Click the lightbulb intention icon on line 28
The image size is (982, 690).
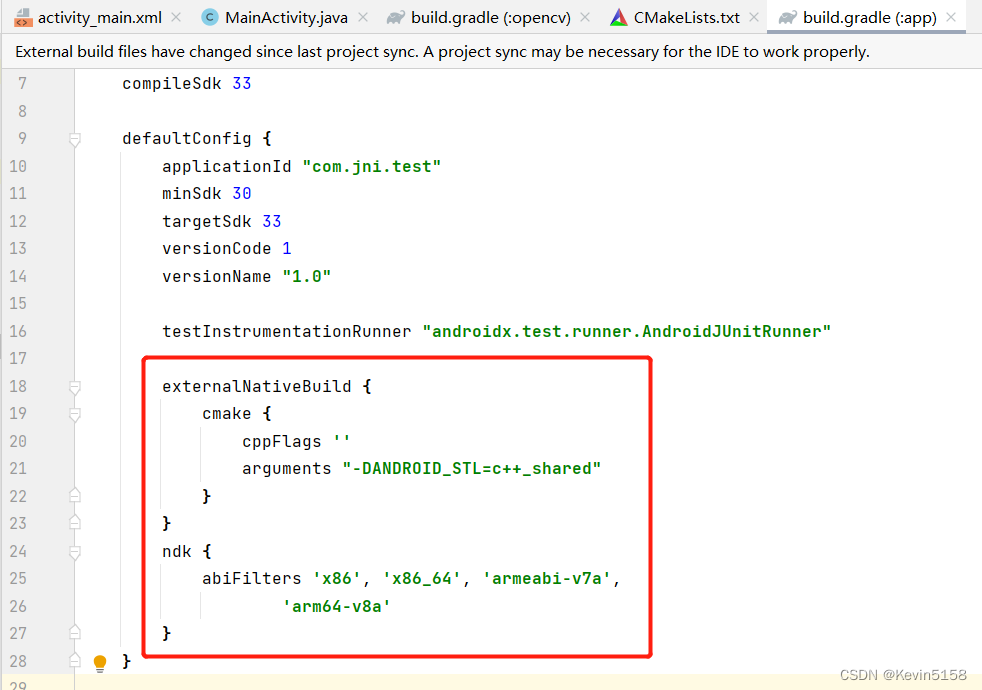(x=98, y=662)
